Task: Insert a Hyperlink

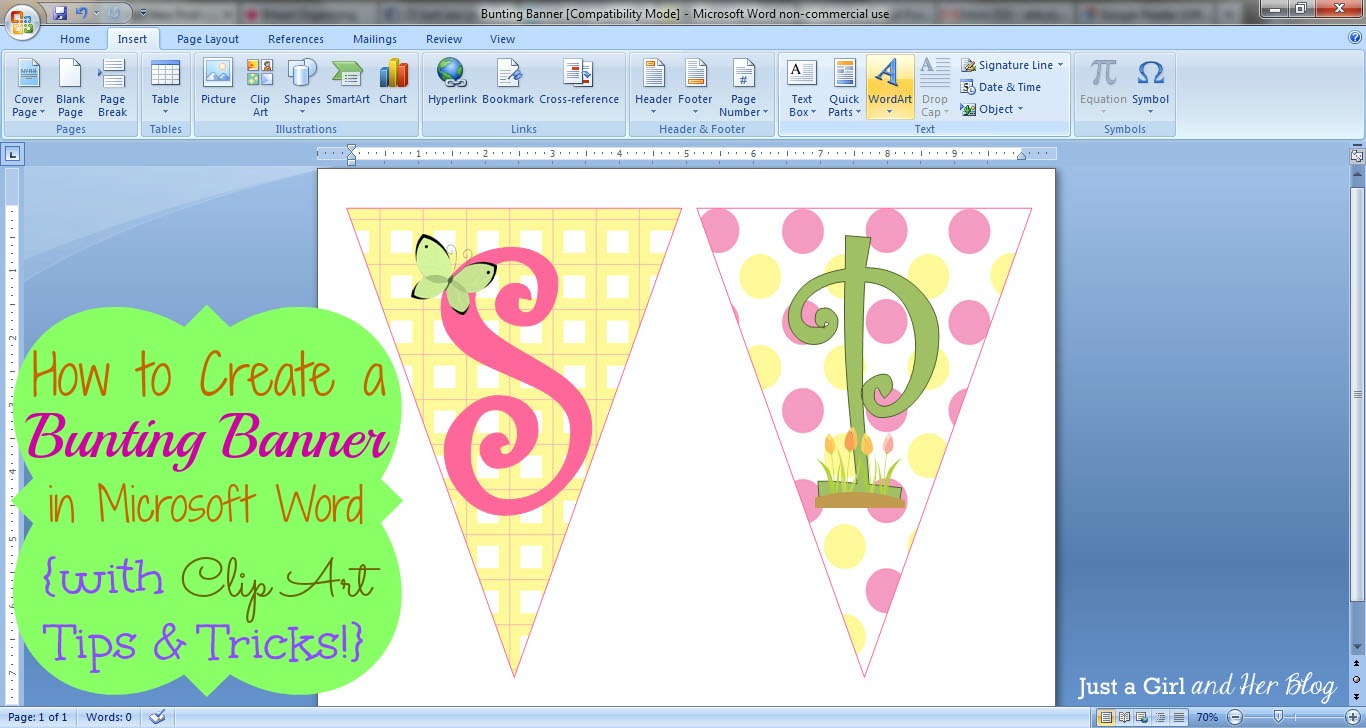Action: [x=452, y=82]
